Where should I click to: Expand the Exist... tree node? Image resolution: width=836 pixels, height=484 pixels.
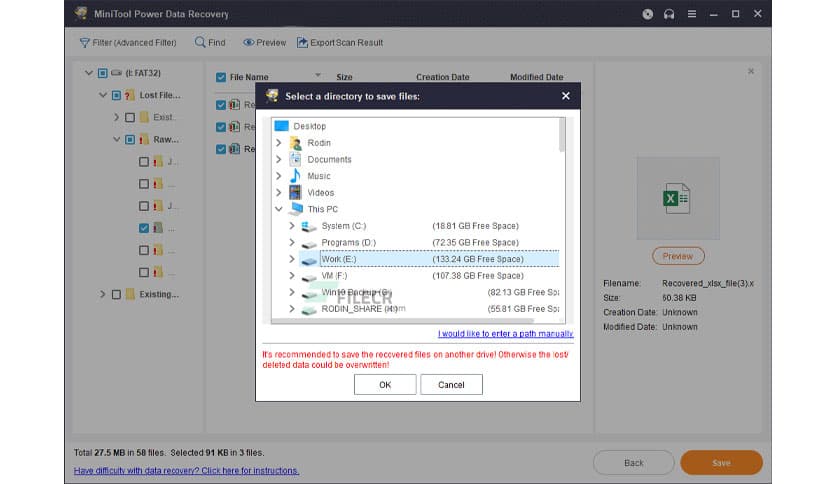coord(116,117)
